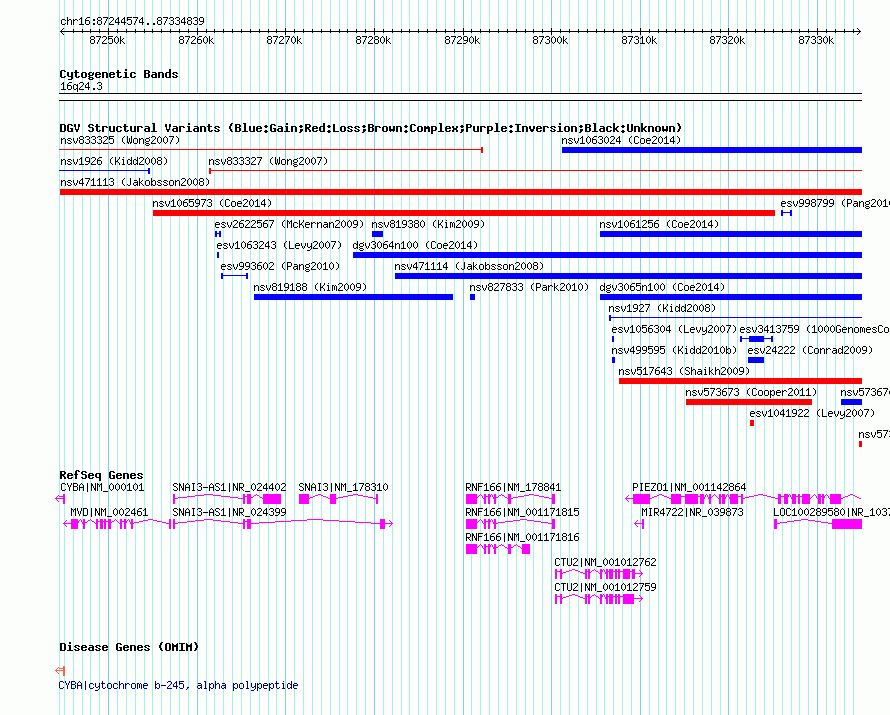Click the MIR4722|NR_039873 gene label

(692, 512)
